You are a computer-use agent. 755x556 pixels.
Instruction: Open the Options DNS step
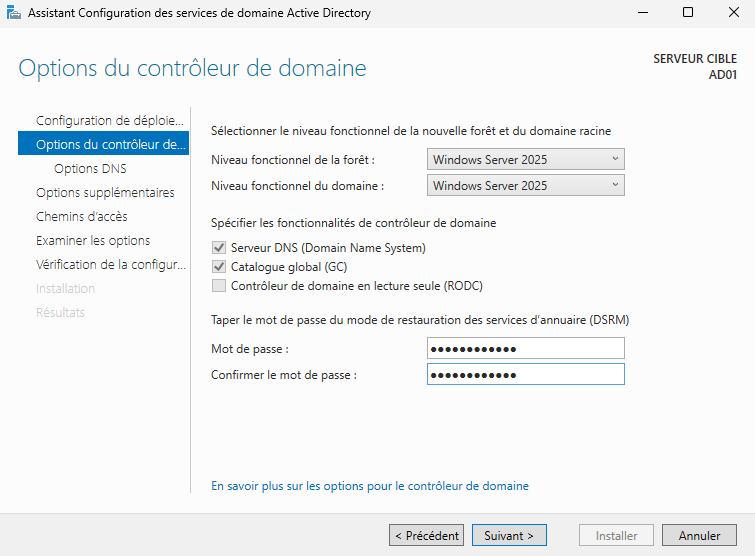click(x=90, y=168)
